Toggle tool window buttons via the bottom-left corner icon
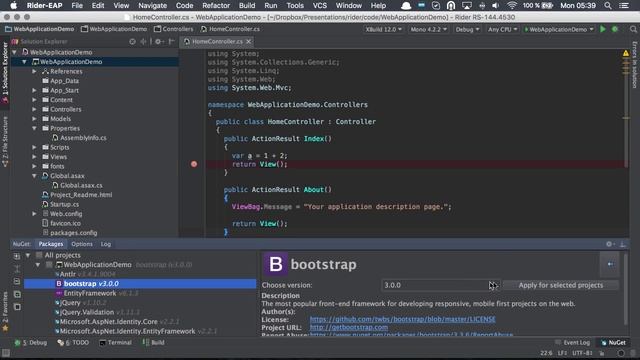The width and height of the screenshot is (640, 360). tap(6, 353)
